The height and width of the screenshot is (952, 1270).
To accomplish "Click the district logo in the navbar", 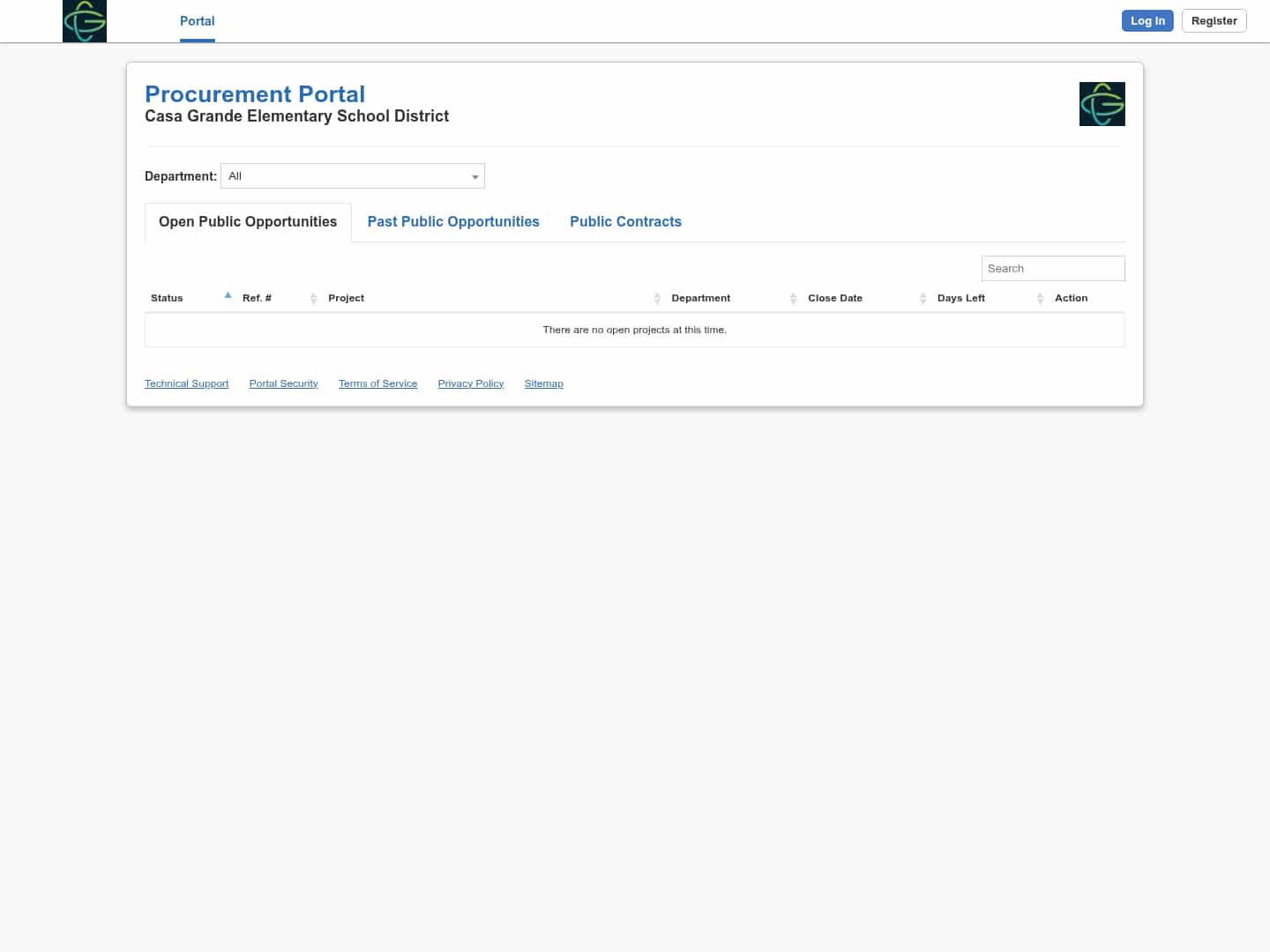I will 84,20.
